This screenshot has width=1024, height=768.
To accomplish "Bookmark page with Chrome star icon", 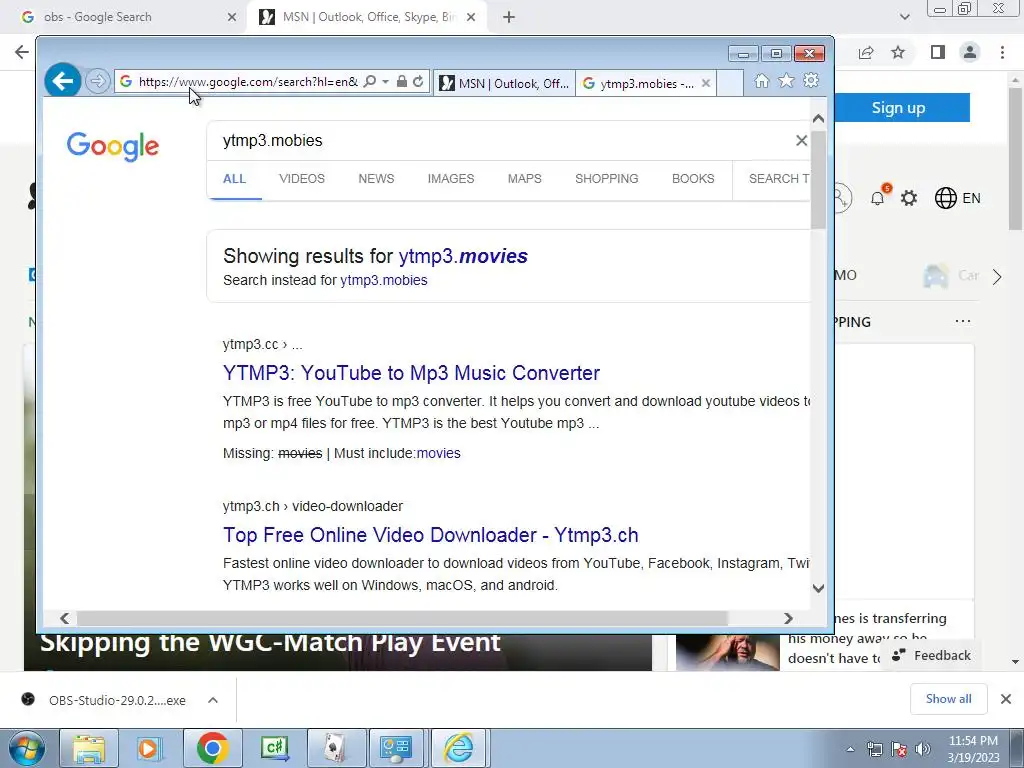I will (x=898, y=52).
